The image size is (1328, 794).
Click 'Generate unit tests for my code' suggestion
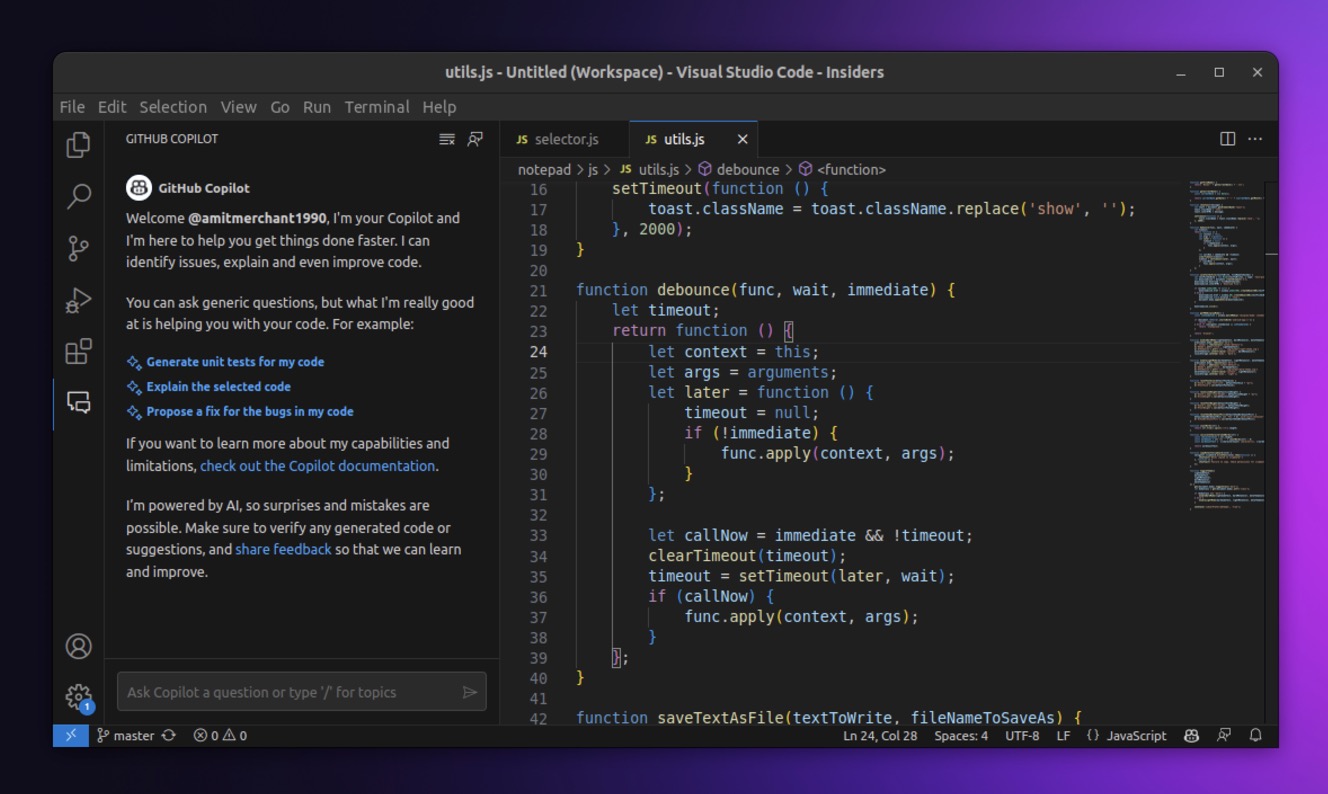coord(235,362)
